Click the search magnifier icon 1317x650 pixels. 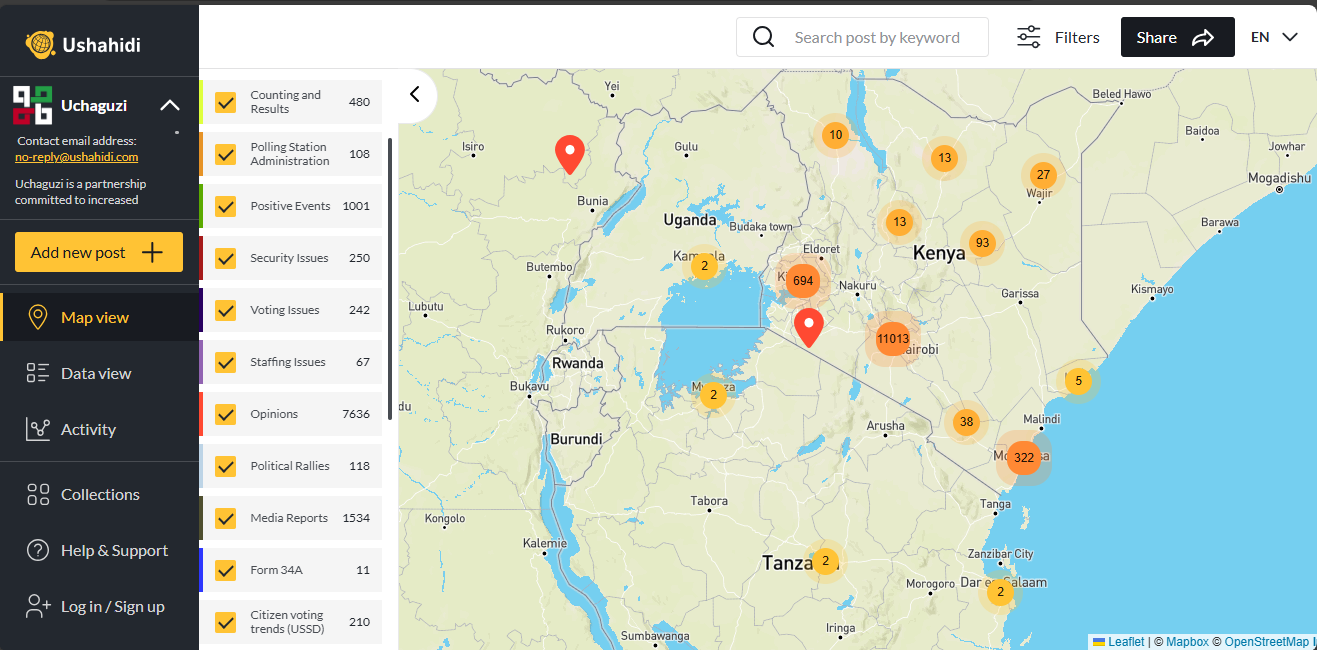coord(764,37)
